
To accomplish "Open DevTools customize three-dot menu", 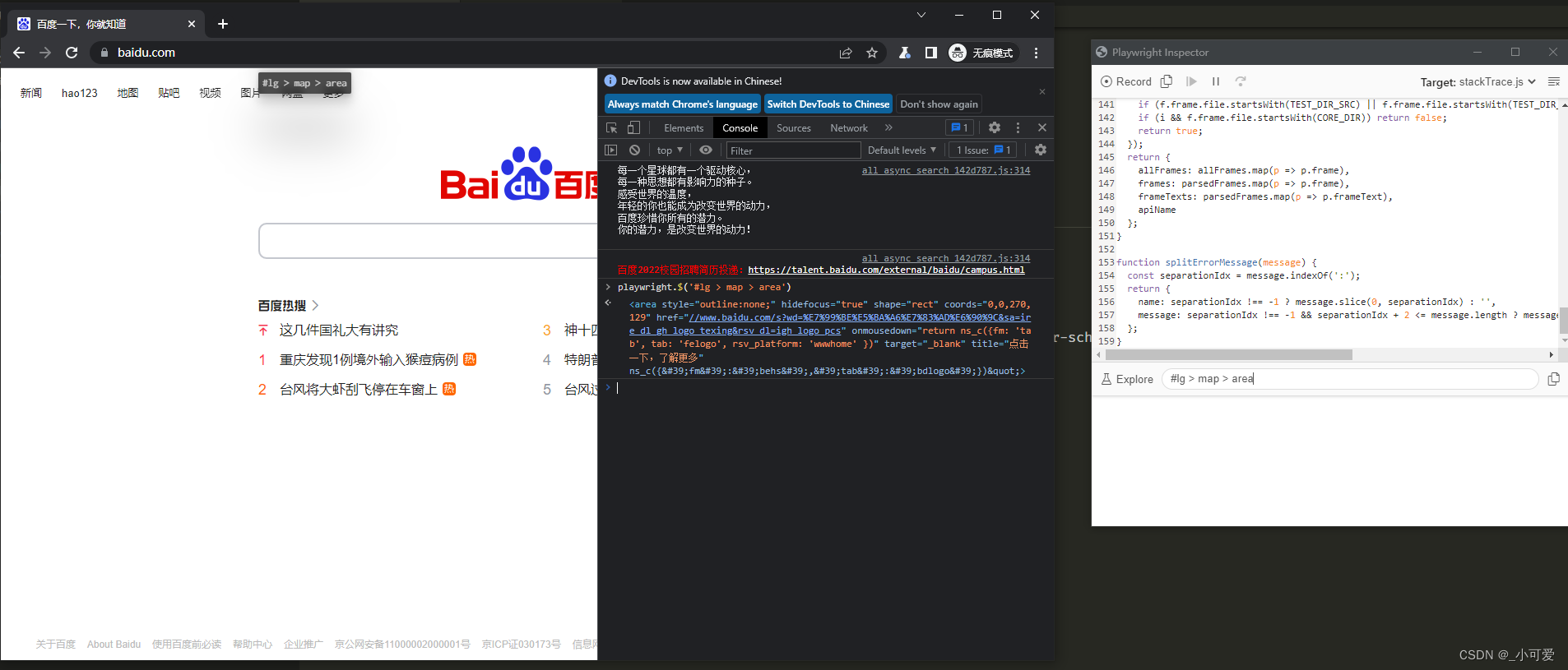I will [x=1018, y=127].
